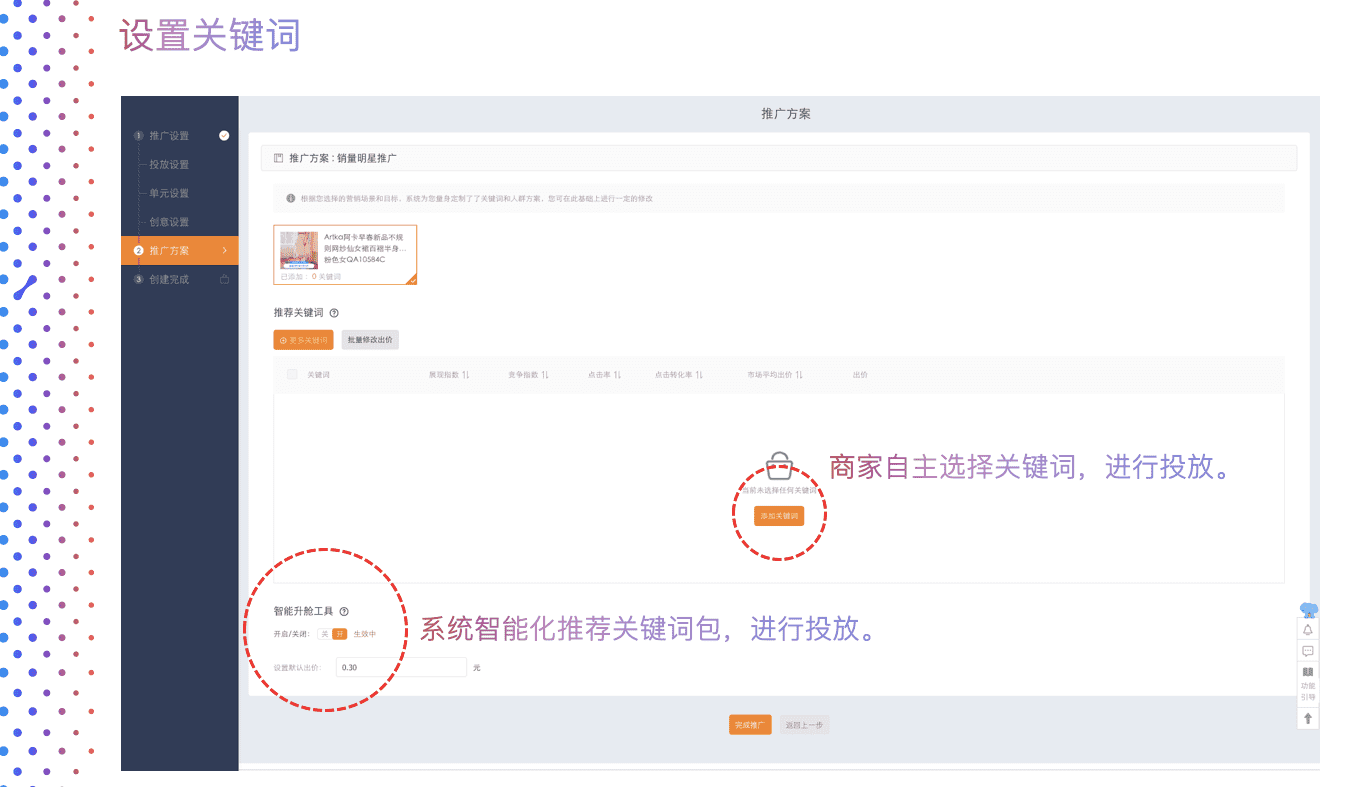The image size is (1357, 787).
Task: Sort by 点击率 column arrows
Action: tap(618, 375)
